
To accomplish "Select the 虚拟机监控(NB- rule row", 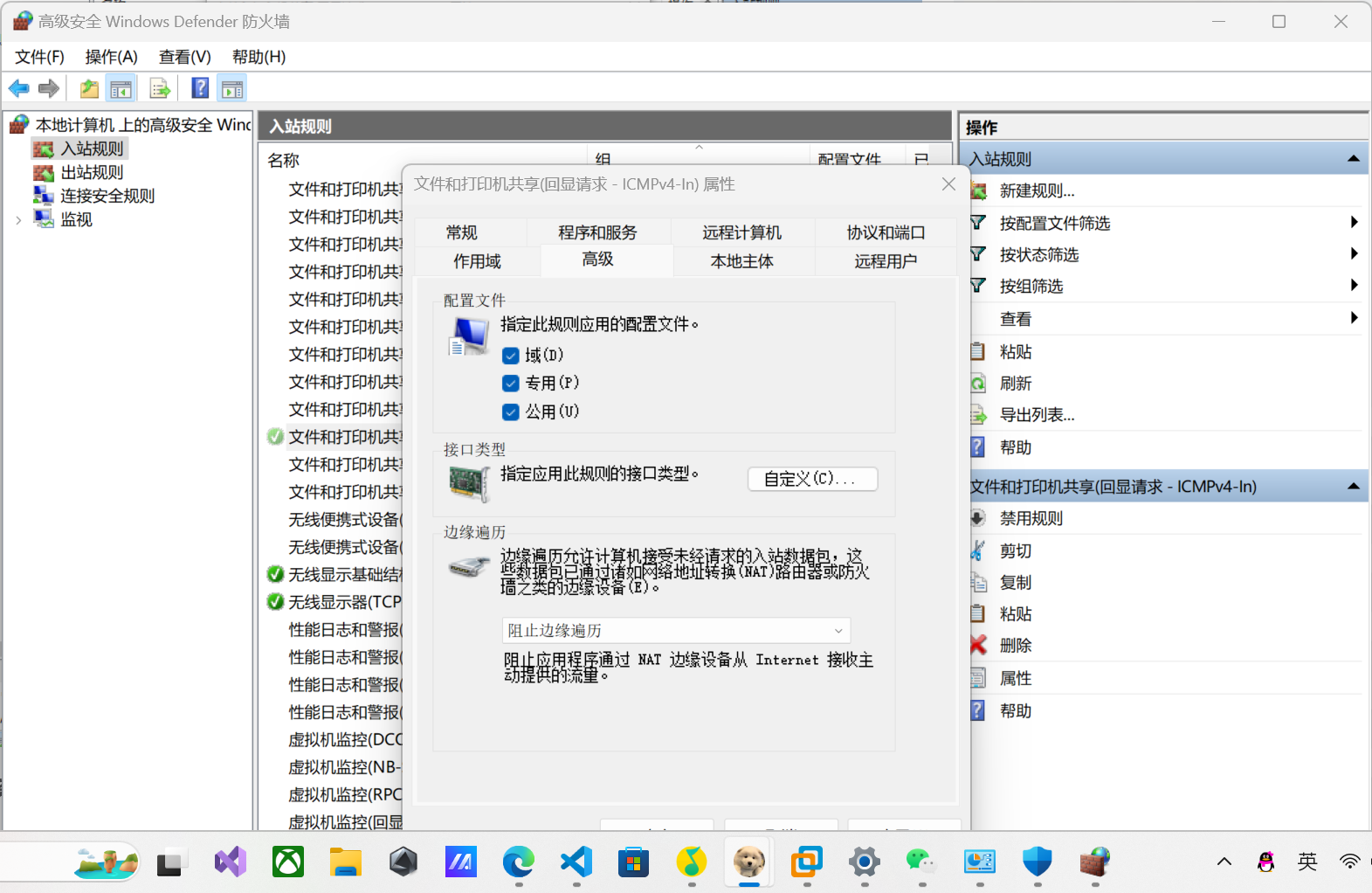I will coord(345,767).
